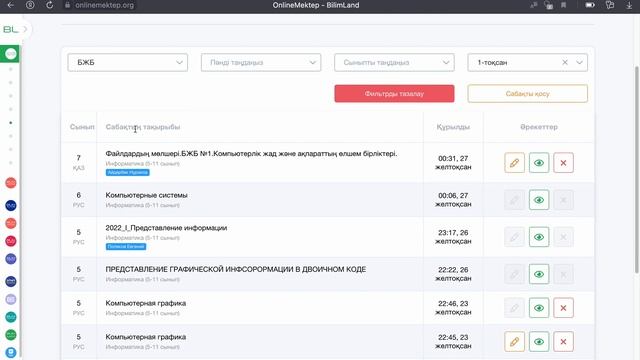640x360 pixels.
Task: Go back using the browser back arrow
Action: [11, 5]
